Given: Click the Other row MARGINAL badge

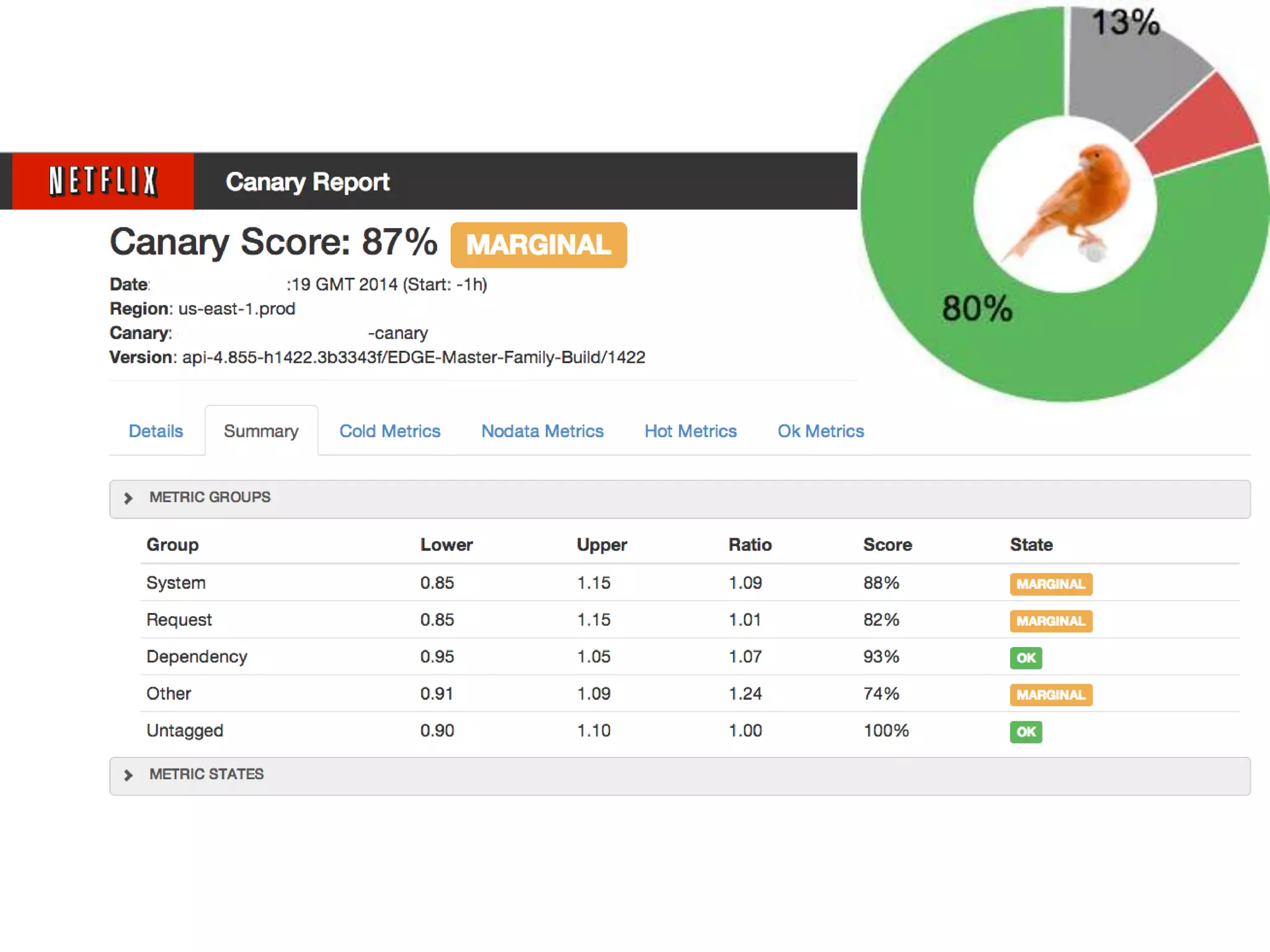Looking at the screenshot, I should point(1050,695).
